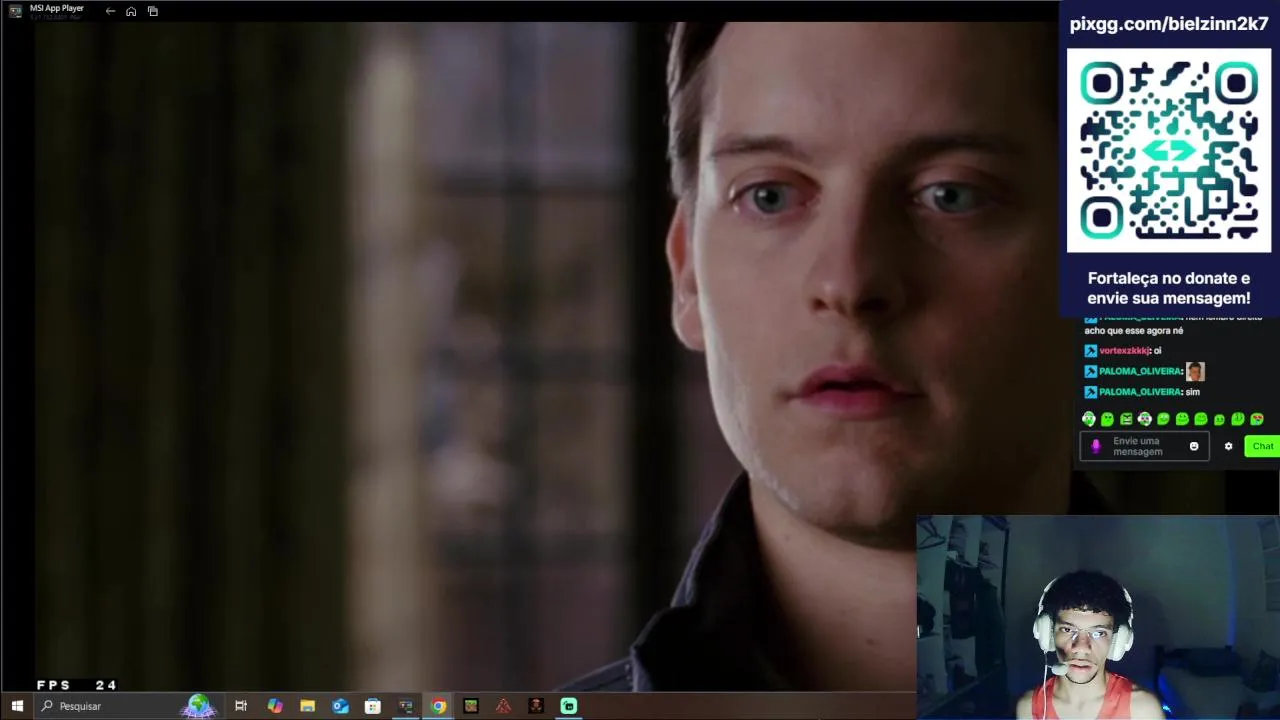Click the moderator badge beside vortexzkkkj
This screenshot has height=720, width=1280.
1090,351
